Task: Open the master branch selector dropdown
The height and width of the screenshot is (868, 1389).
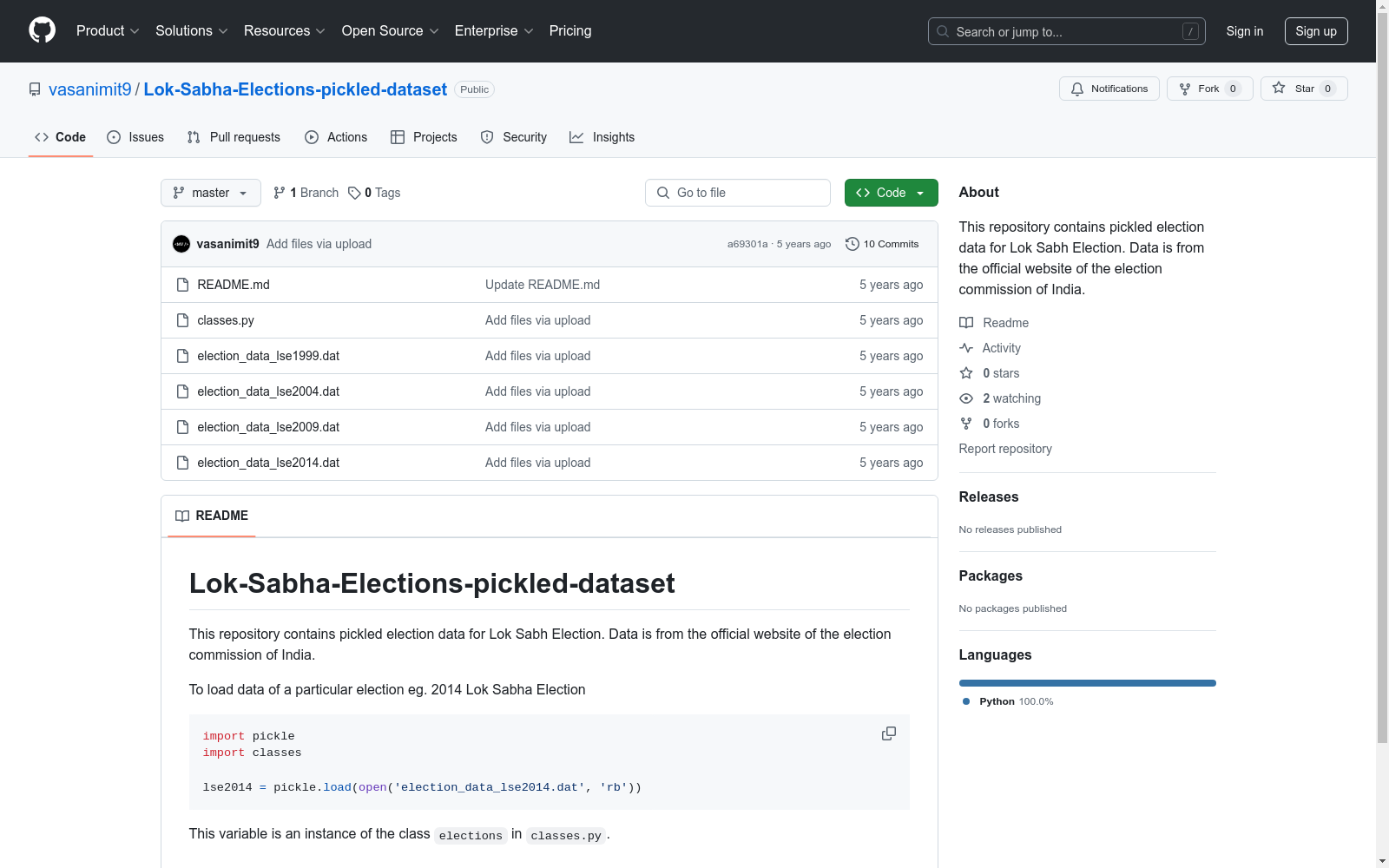Action: tap(211, 193)
